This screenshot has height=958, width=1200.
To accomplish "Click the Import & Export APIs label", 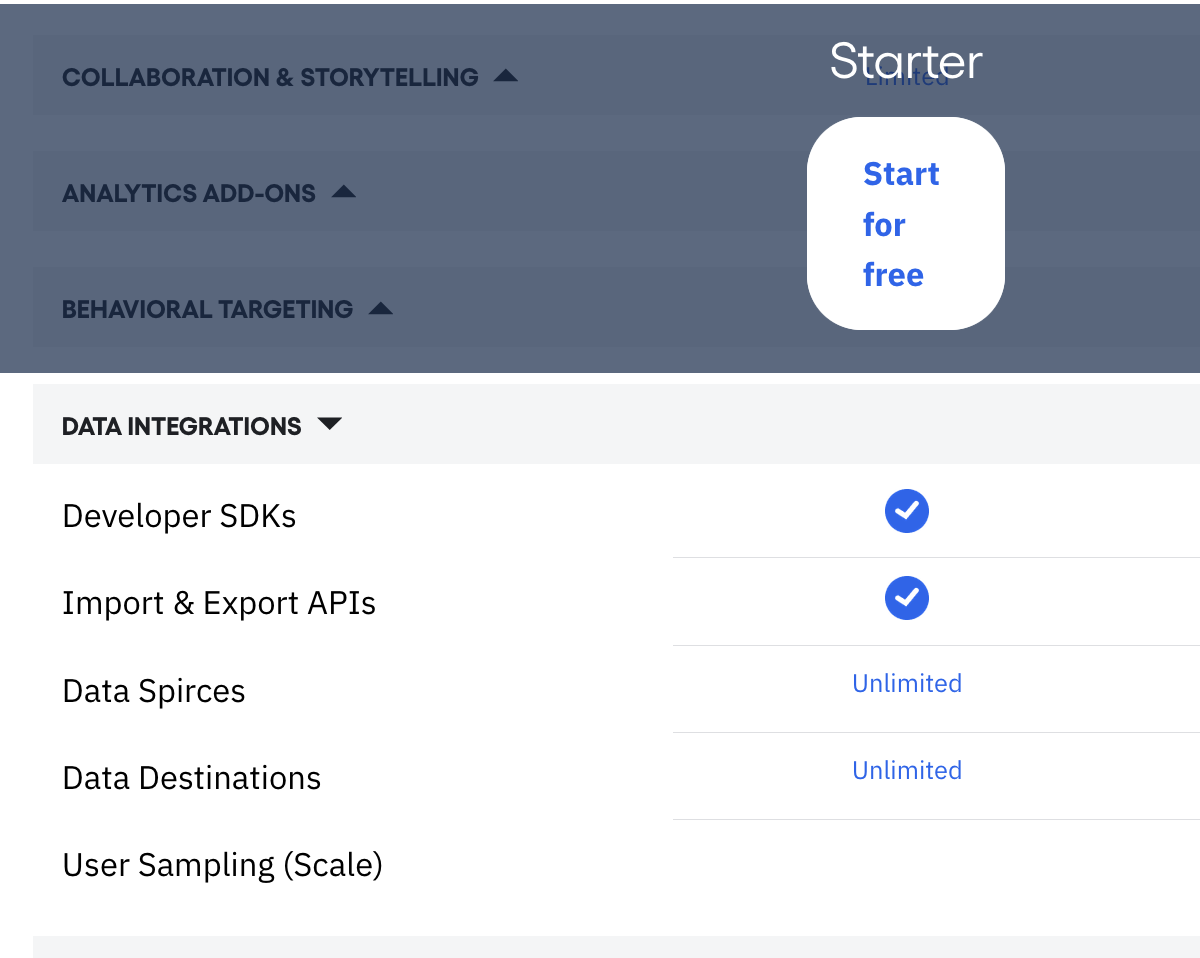I will pyautogui.click(x=219, y=604).
